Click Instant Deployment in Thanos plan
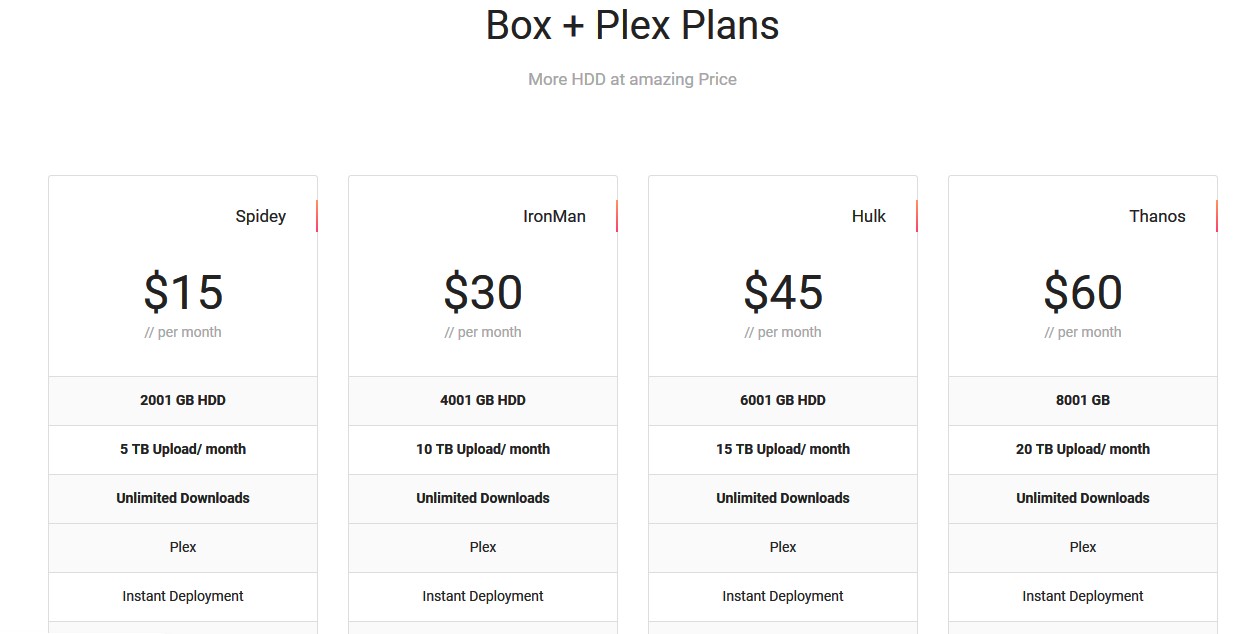This screenshot has width=1253, height=634. 1083,596
